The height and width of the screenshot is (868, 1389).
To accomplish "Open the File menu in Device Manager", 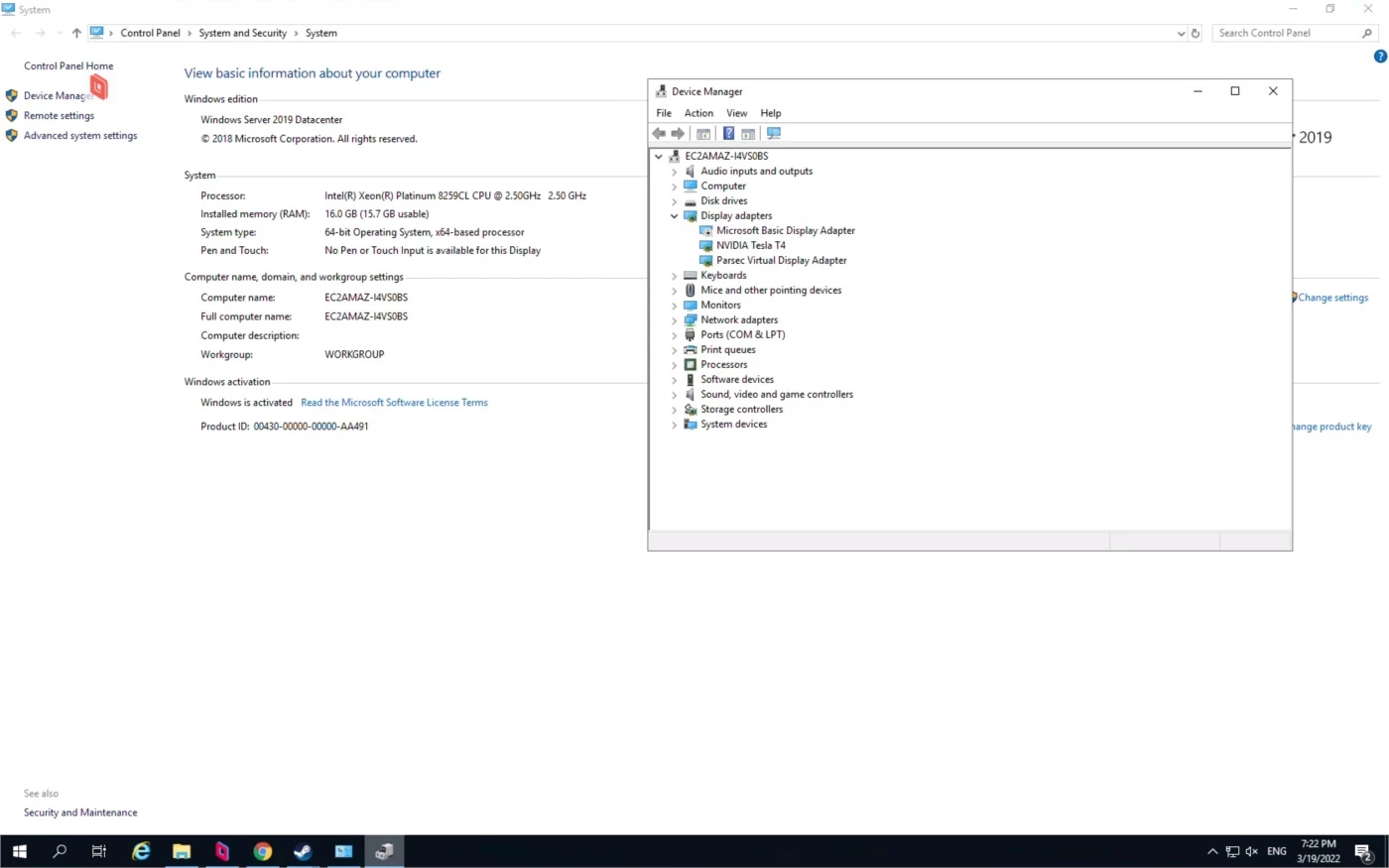I will click(664, 113).
